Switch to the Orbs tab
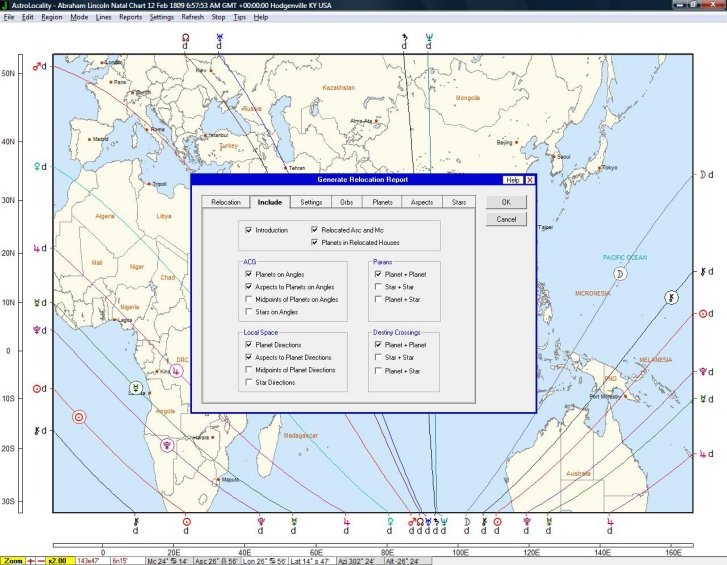 pos(346,202)
